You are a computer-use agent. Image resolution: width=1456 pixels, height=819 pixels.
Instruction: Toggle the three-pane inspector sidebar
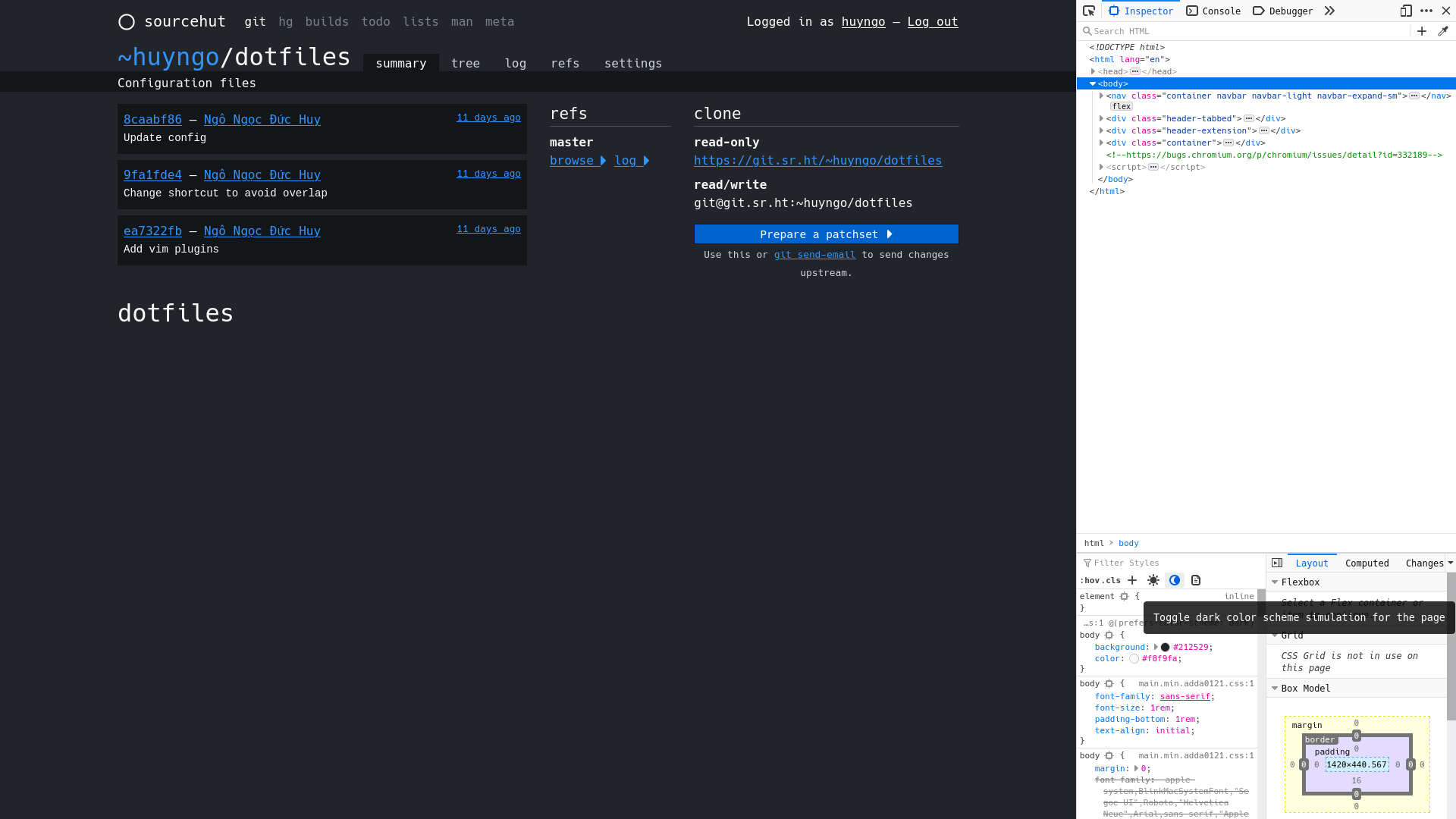pyautogui.click(x=1277, y=563)
